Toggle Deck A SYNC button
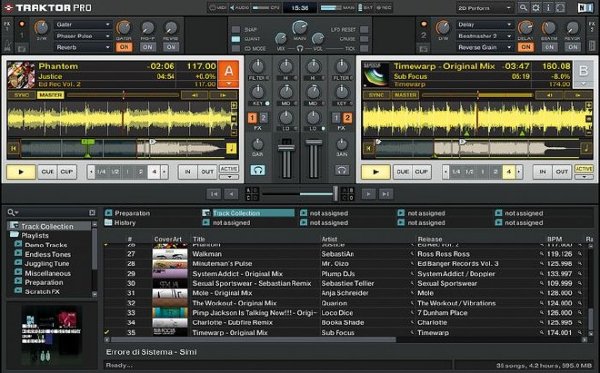 coord(22,95)
